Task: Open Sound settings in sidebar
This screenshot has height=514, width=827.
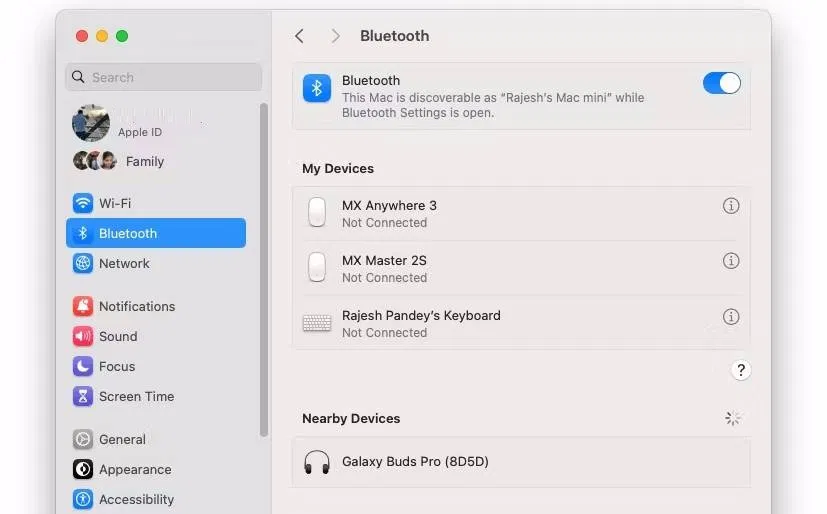Action: coord(156,336)
